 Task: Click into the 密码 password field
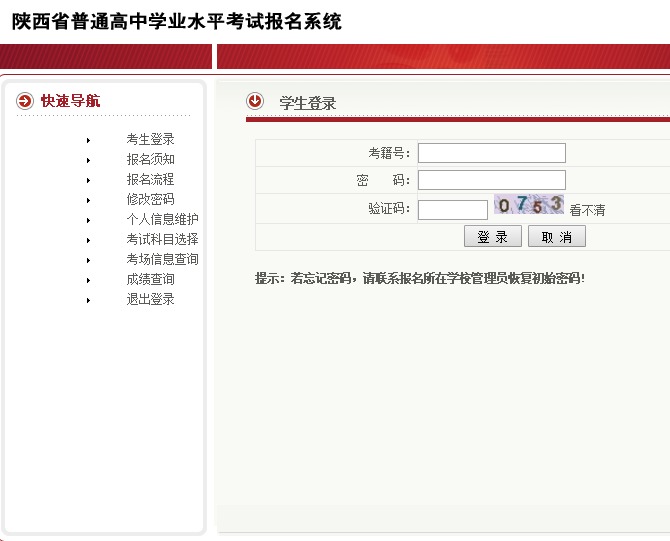(491, 180)
